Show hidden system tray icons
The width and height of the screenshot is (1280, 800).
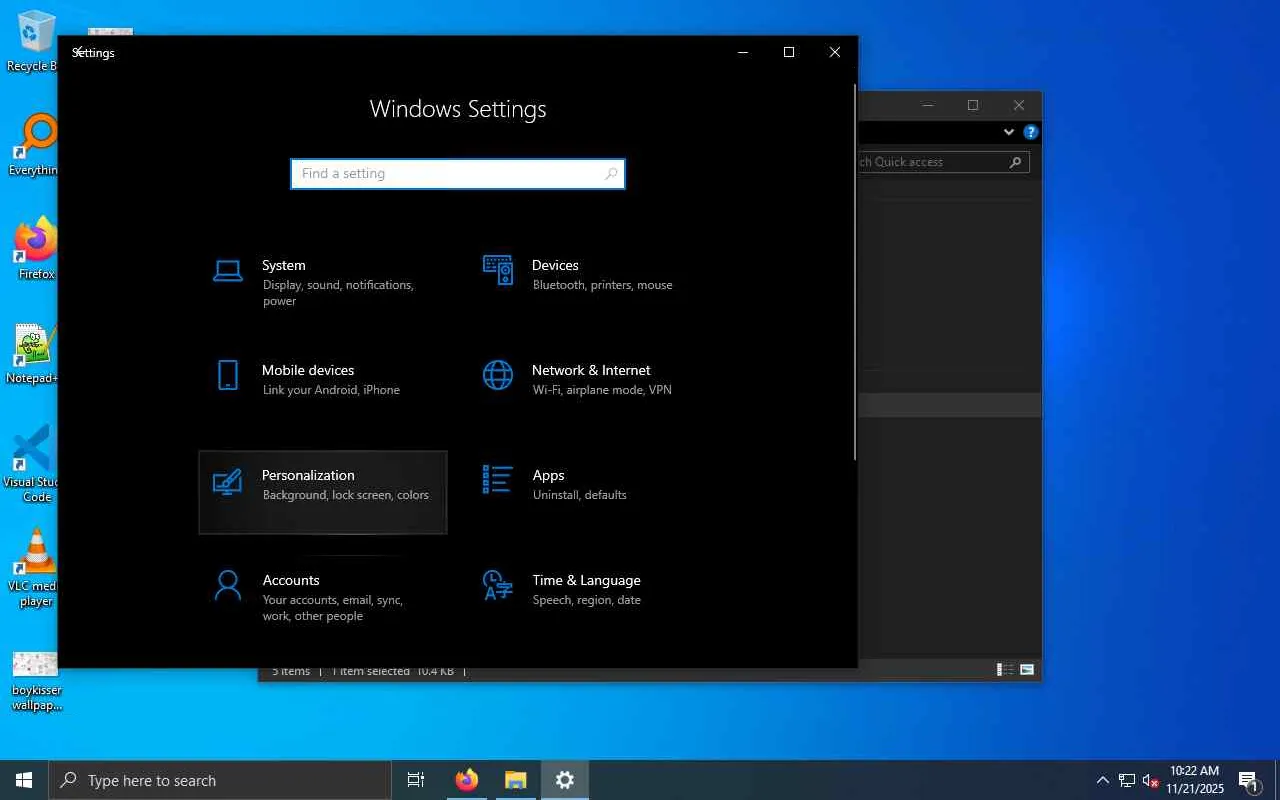[x=1102, y=780]
